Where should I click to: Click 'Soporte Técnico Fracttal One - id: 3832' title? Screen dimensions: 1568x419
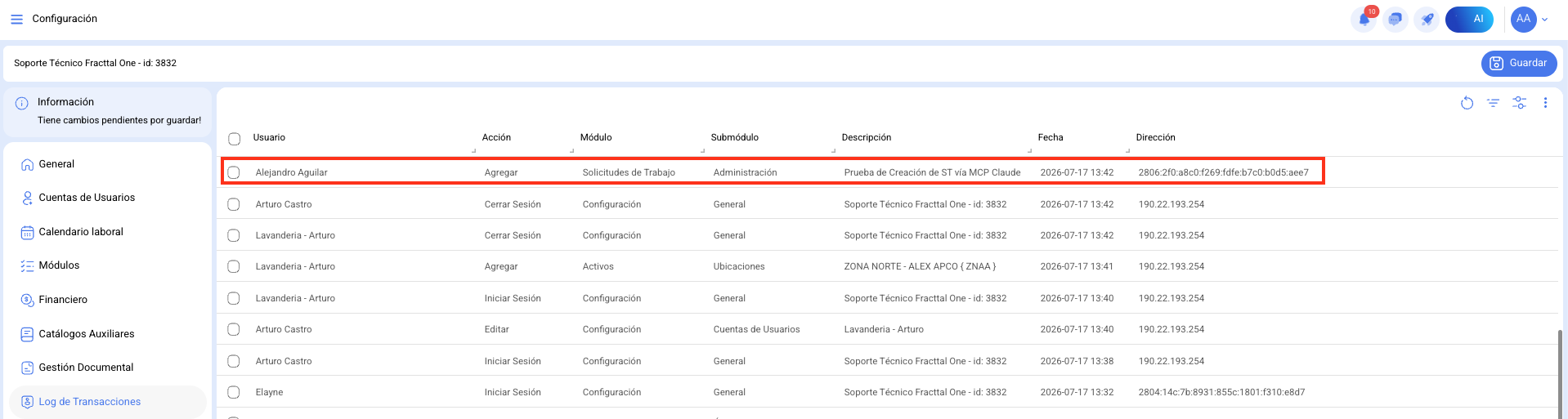pos(95,63)
